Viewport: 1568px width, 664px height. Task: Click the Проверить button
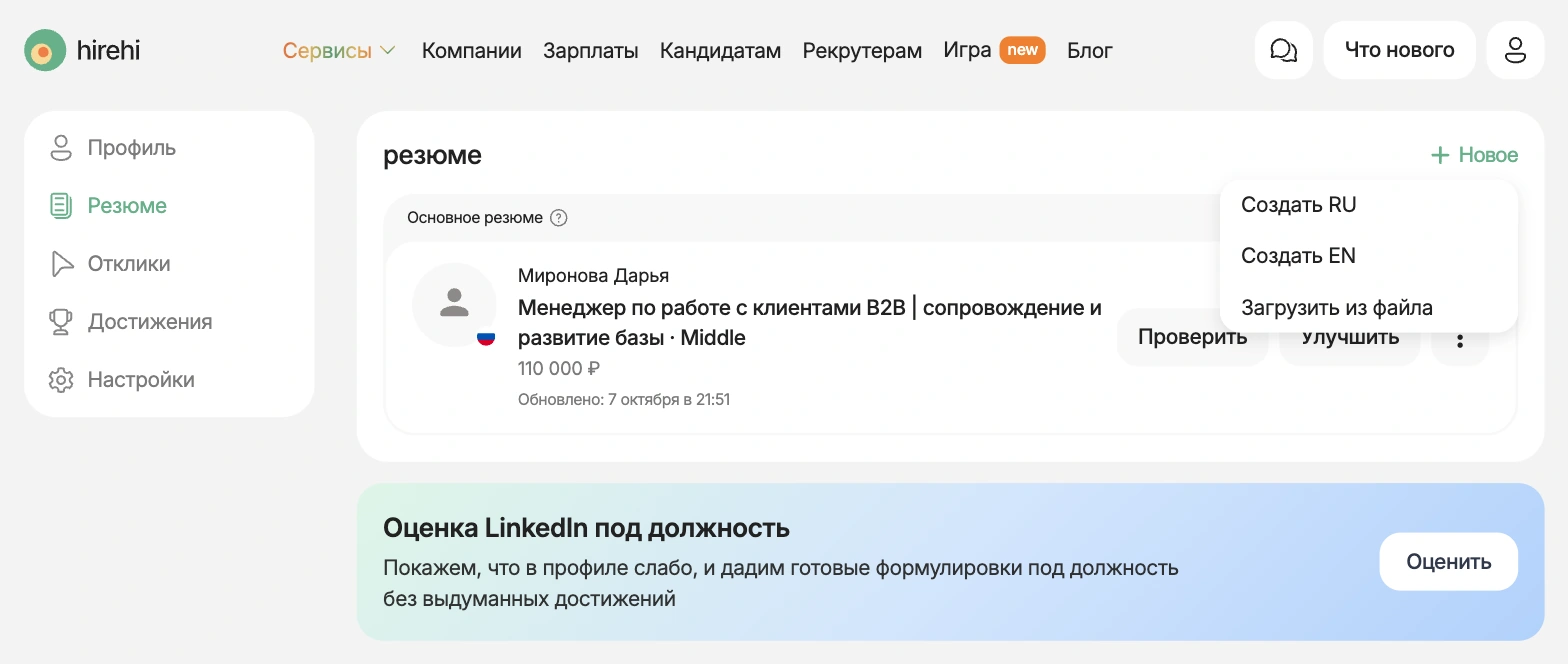pos(1192,337)
